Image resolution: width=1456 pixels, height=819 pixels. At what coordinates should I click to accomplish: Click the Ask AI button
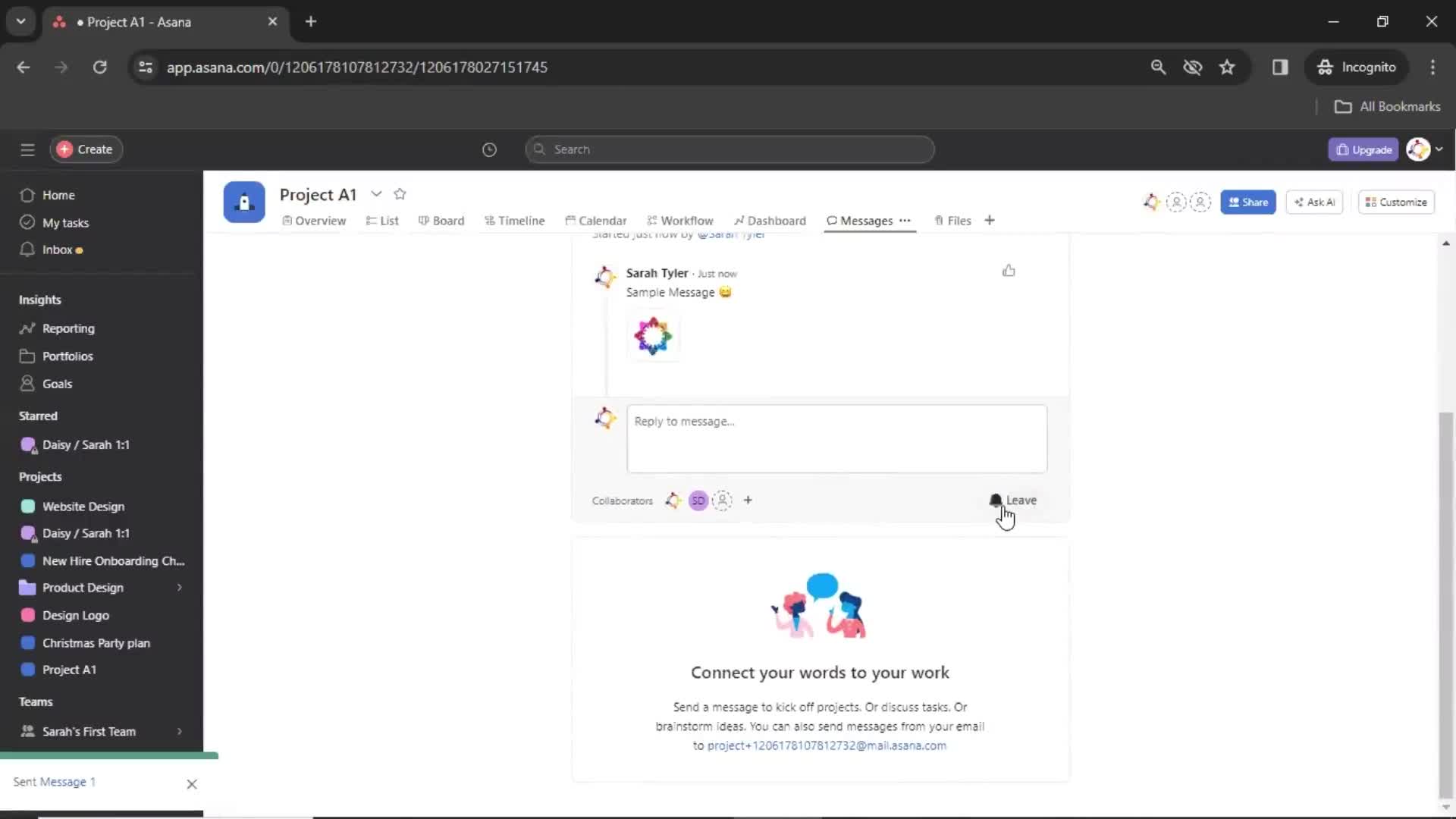[x=1314, y=201]
